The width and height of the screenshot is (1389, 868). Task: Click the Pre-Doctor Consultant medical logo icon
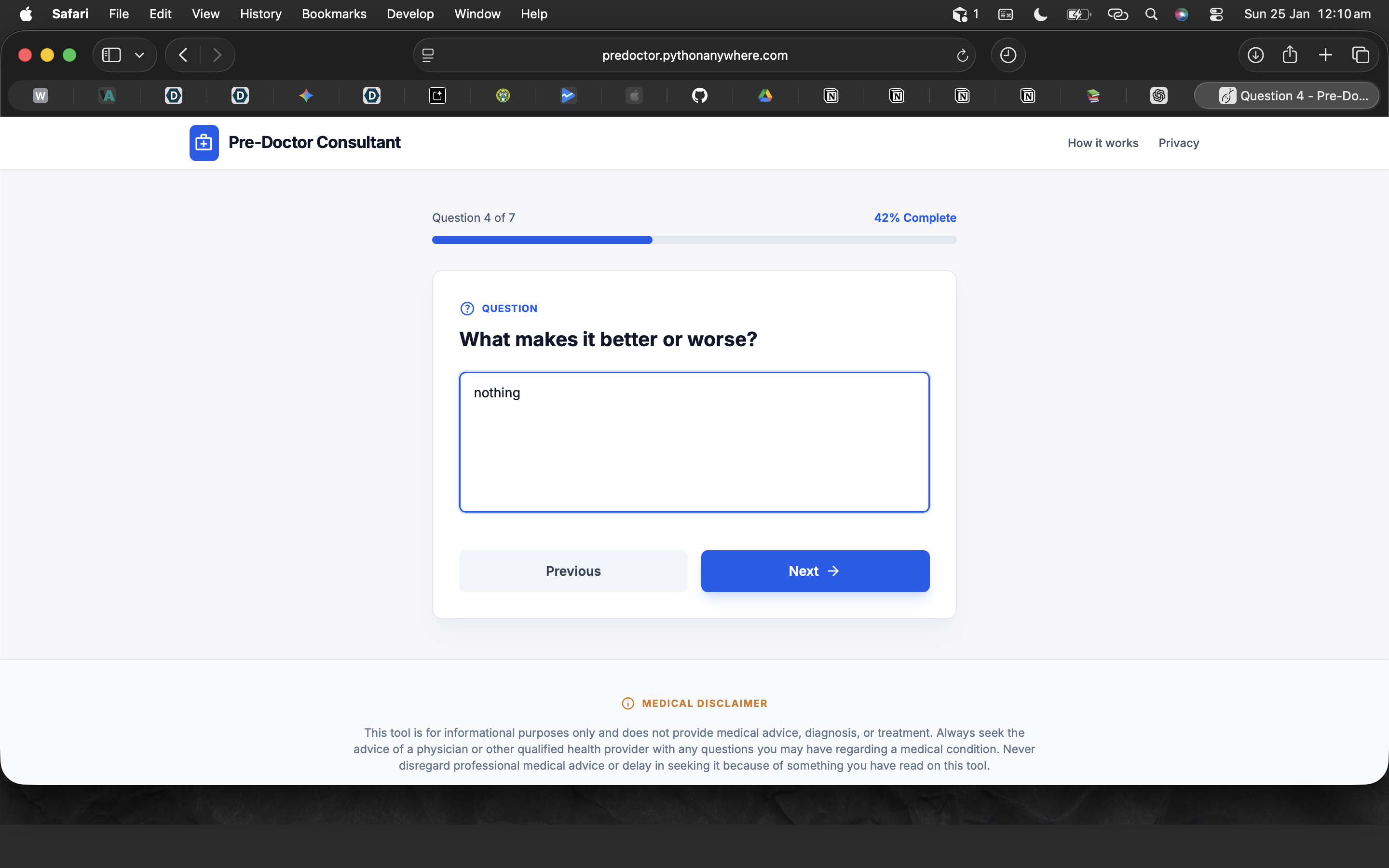(x=204, y=142)
